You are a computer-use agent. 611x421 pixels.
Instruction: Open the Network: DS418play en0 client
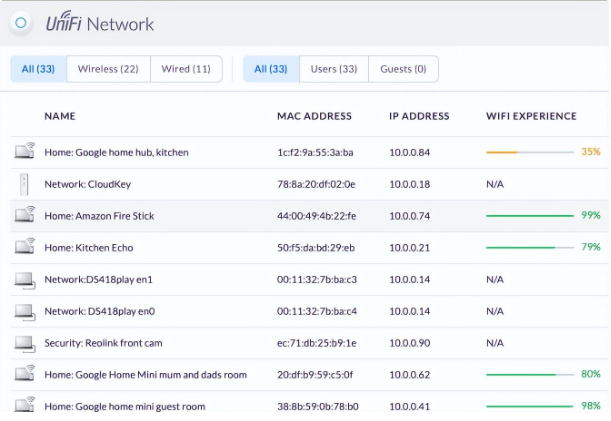click(x=100, y=311)
